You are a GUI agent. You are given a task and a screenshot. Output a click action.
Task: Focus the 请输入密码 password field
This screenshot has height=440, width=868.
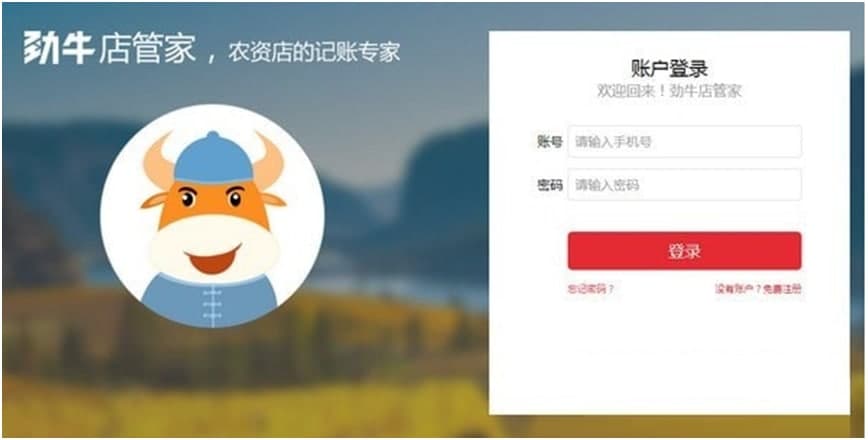685,185
